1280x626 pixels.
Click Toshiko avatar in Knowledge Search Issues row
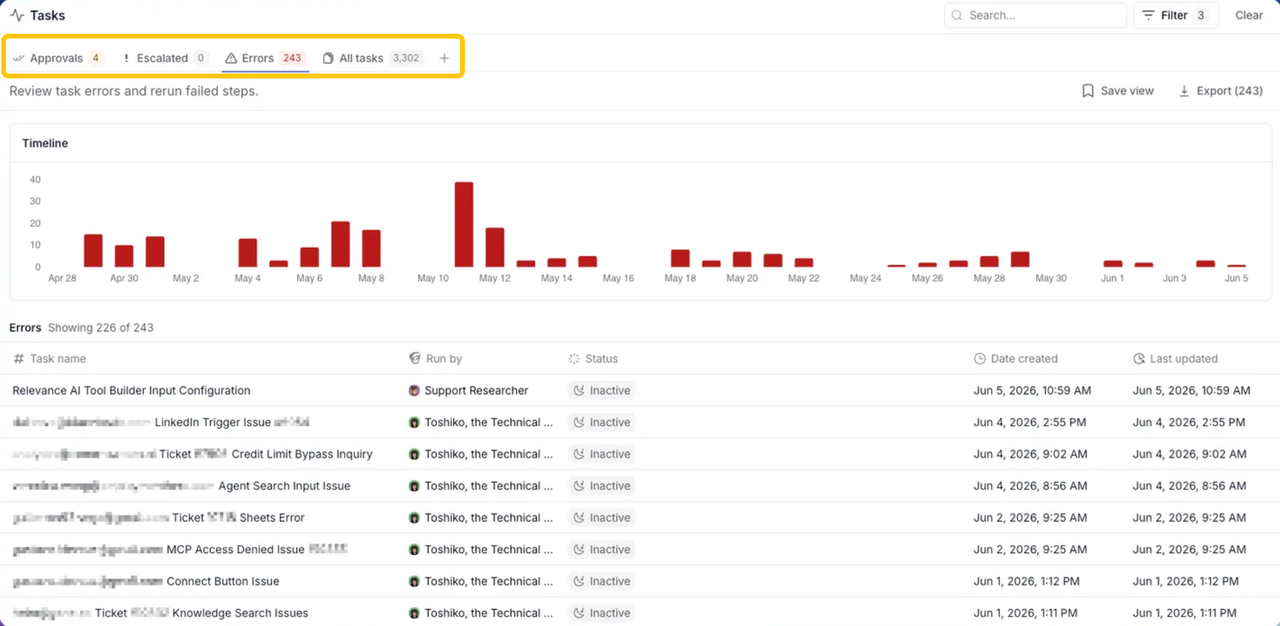pos(414,613)
